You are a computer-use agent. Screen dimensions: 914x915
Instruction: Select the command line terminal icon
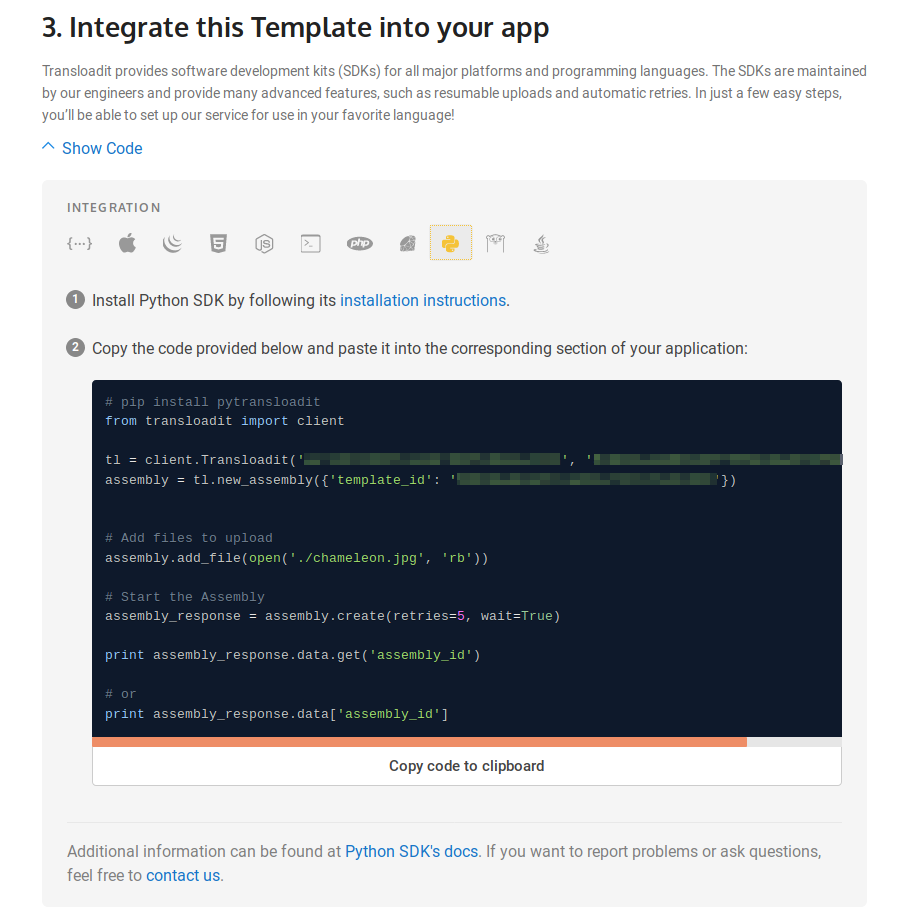coord(311,243)
